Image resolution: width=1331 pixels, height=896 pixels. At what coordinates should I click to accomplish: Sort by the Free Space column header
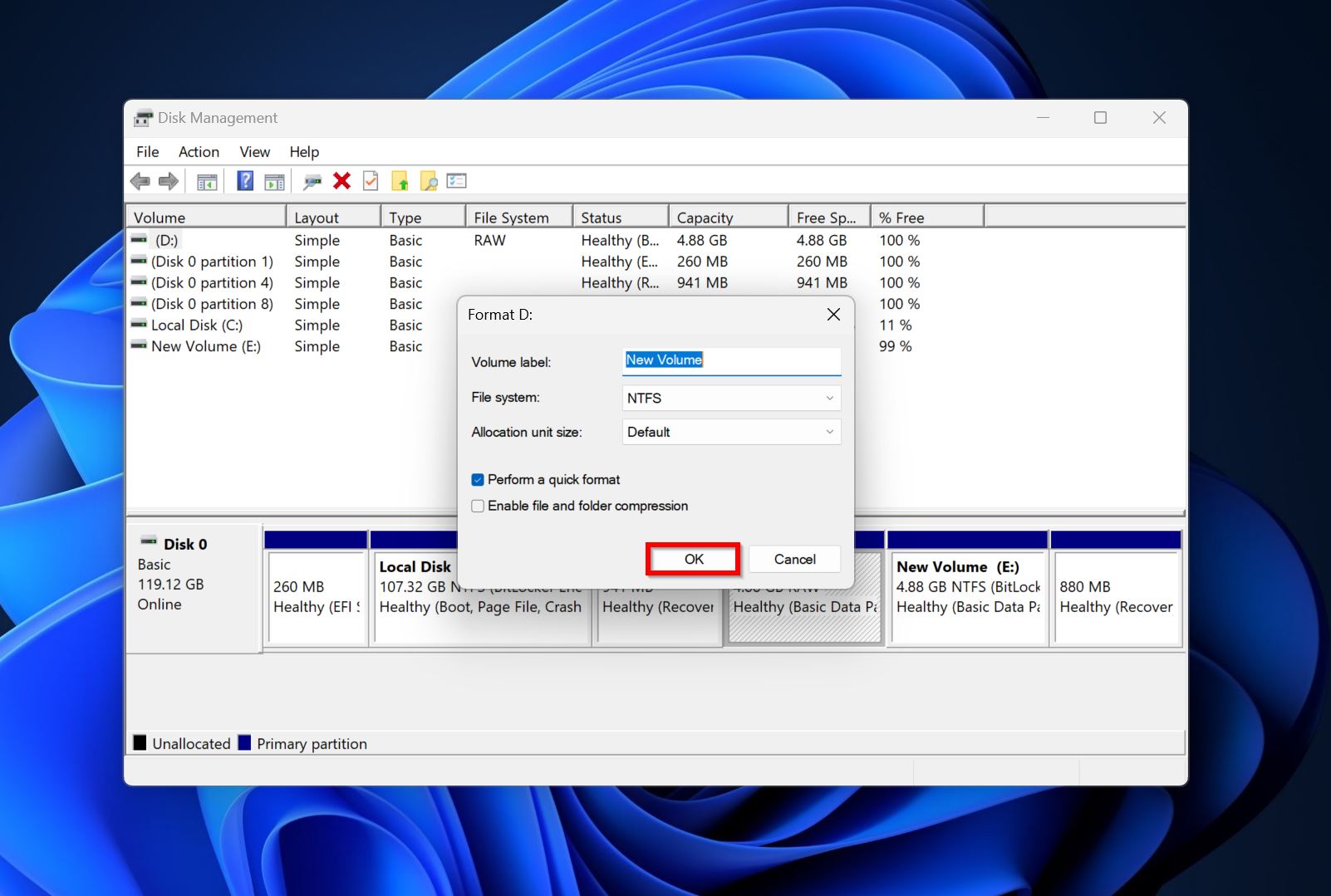tap(829, 218)
